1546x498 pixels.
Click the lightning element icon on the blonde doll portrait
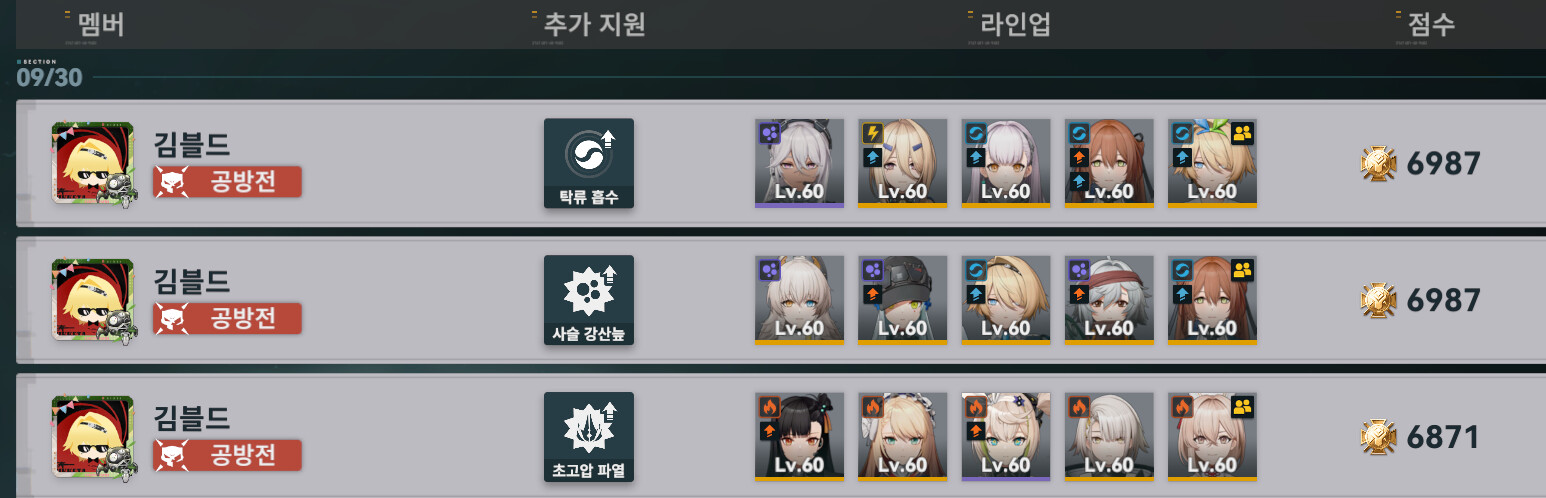(870, 133)
